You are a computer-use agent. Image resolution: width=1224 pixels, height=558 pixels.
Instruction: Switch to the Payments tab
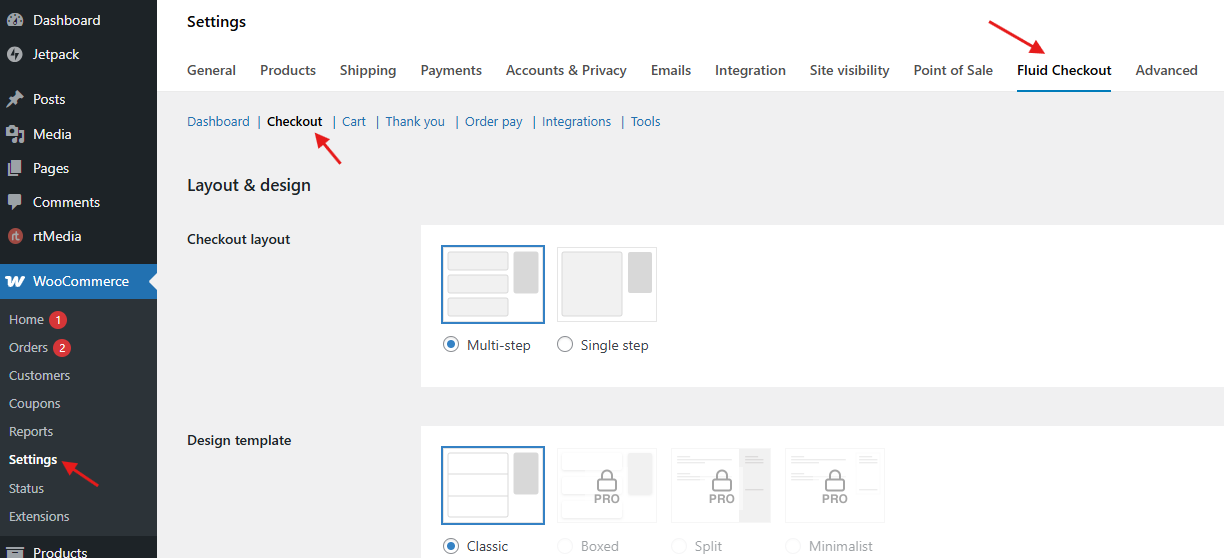coord(451,70)
